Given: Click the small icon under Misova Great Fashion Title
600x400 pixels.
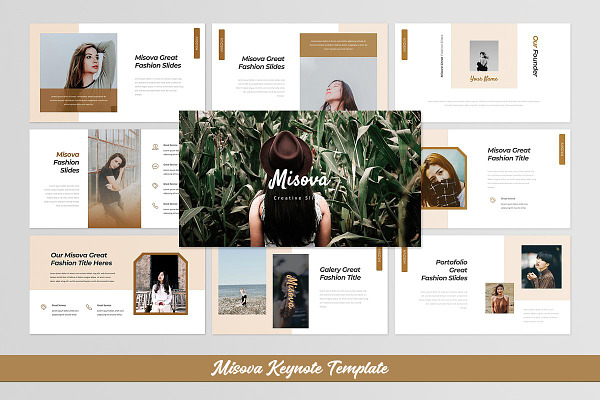Looking at the screenshot, I should [x=493, y=200].
